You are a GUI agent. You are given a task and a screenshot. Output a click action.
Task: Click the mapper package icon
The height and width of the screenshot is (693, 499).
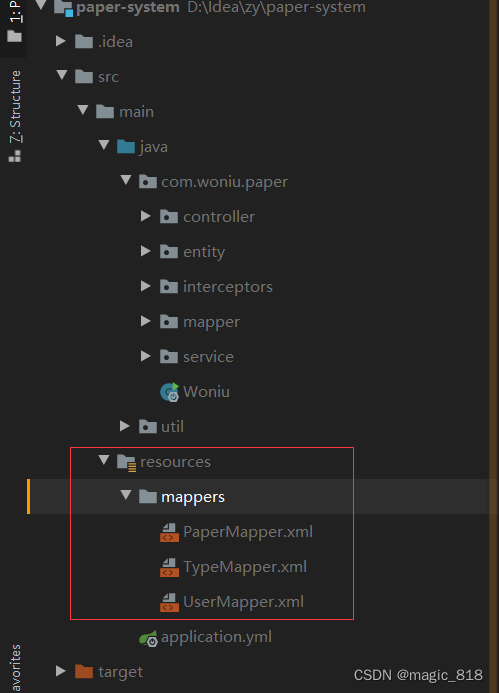pyautogui.click(x=169, y=321)
